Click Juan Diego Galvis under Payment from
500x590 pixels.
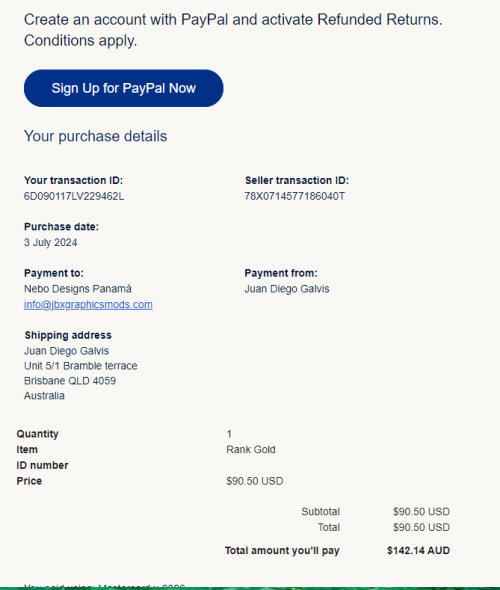tap(287, 289)
